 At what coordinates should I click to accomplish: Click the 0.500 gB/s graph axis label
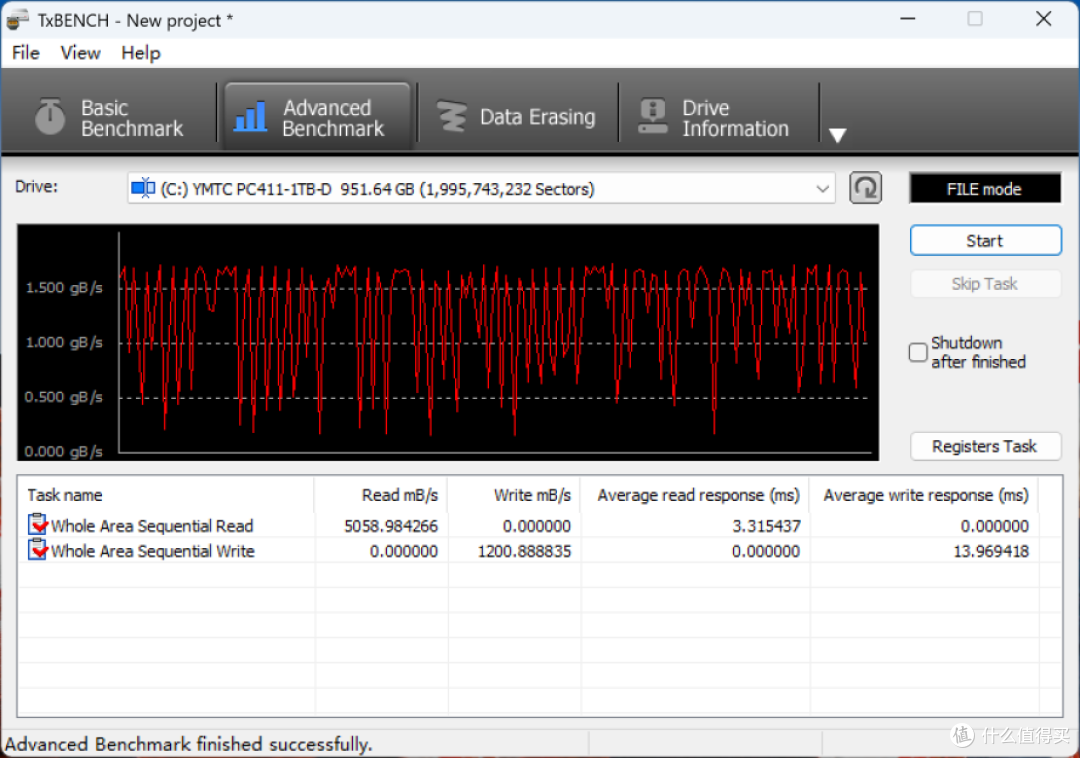tap(64, 397)
